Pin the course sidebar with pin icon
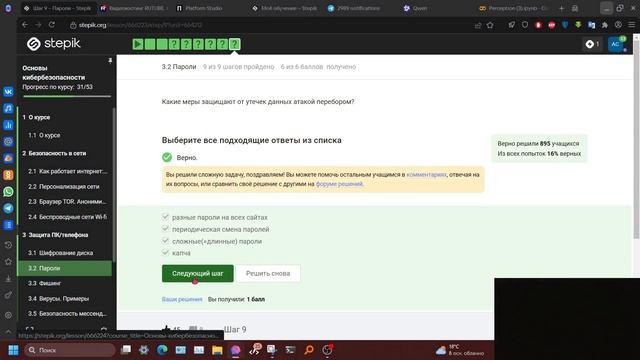Image resolution: width=640 pixels, height=360 pixels. (x=110, y=61)
